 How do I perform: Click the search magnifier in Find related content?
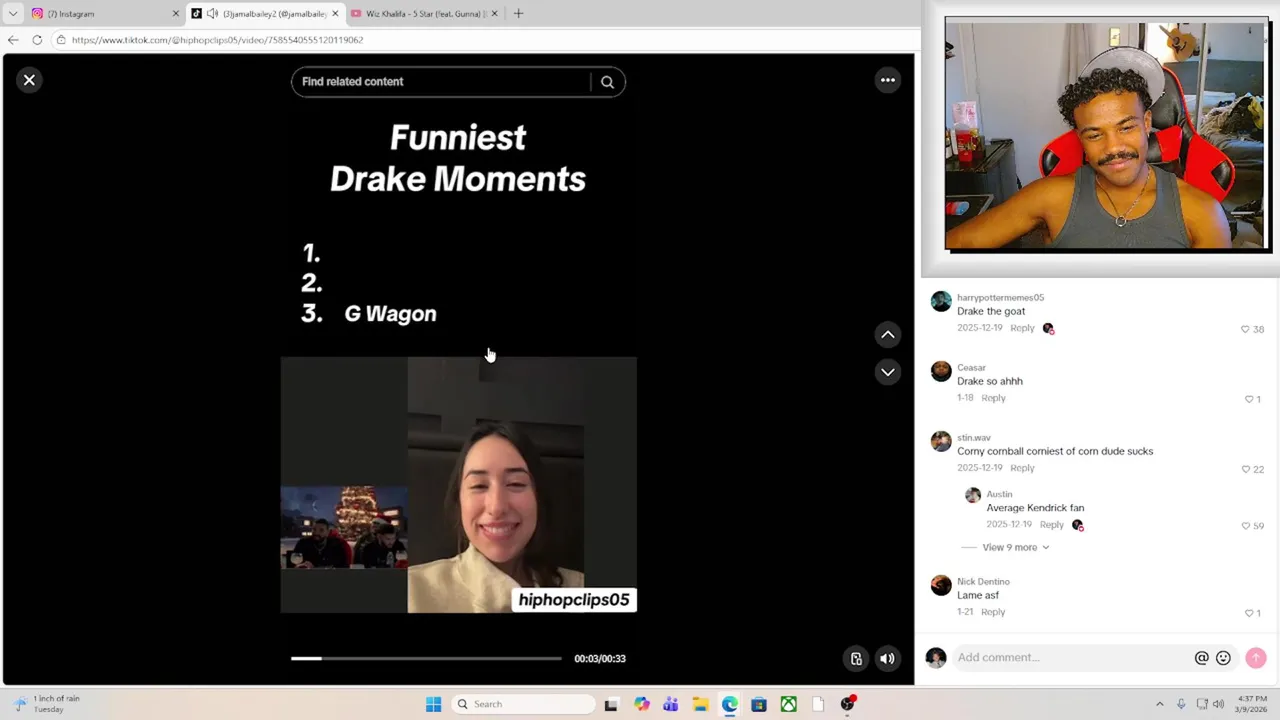coord(607,82)
